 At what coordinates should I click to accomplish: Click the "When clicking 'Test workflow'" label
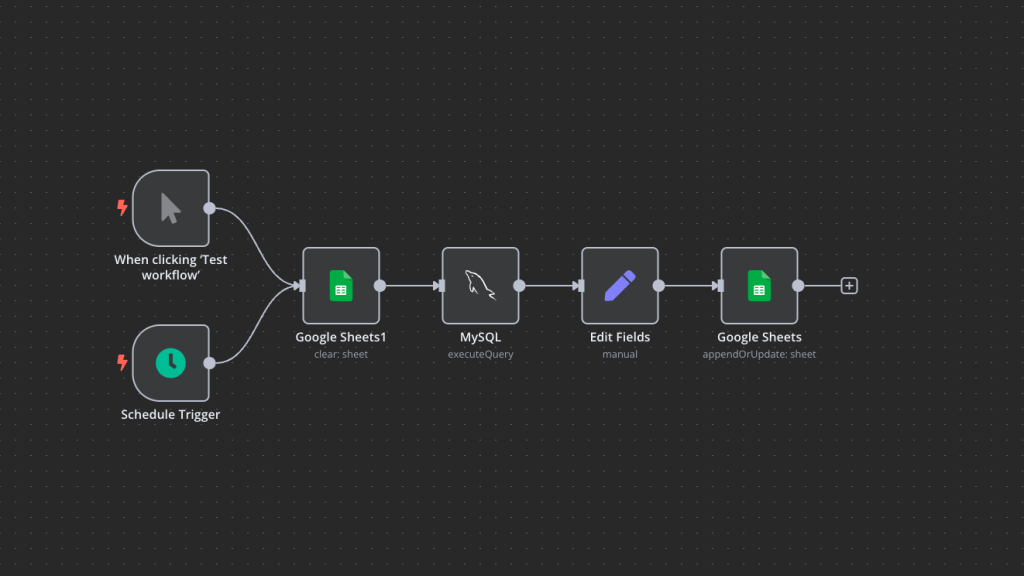click(171, 267)
